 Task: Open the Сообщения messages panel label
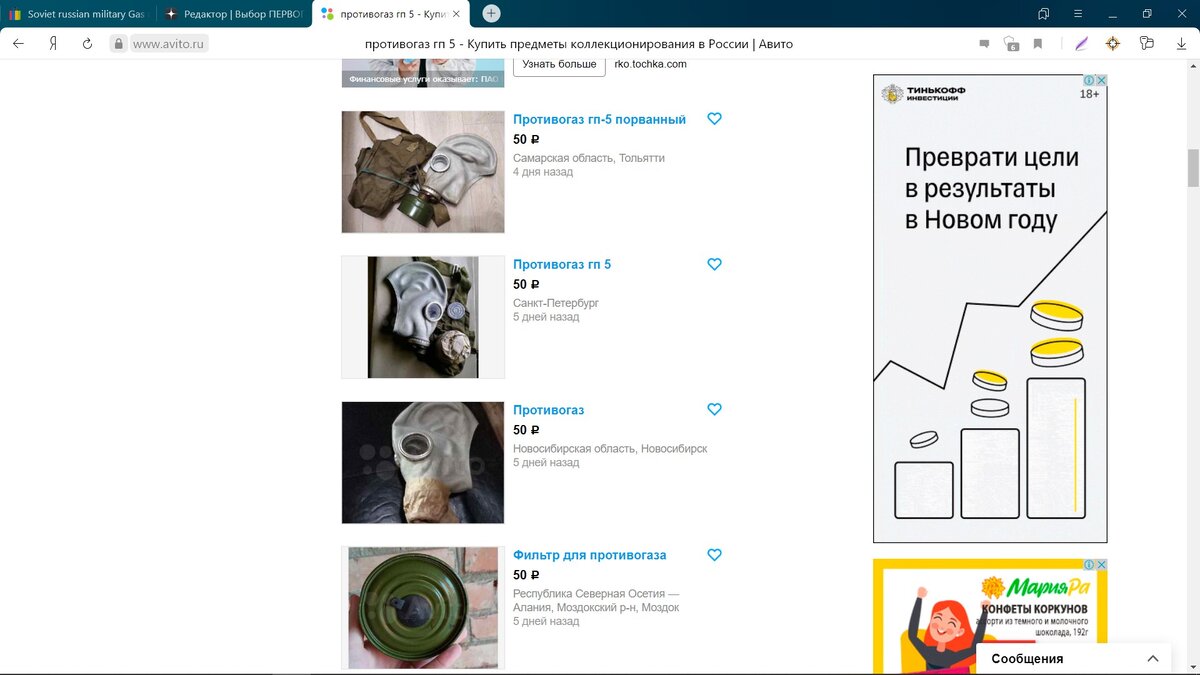[x=1027, y=659]
